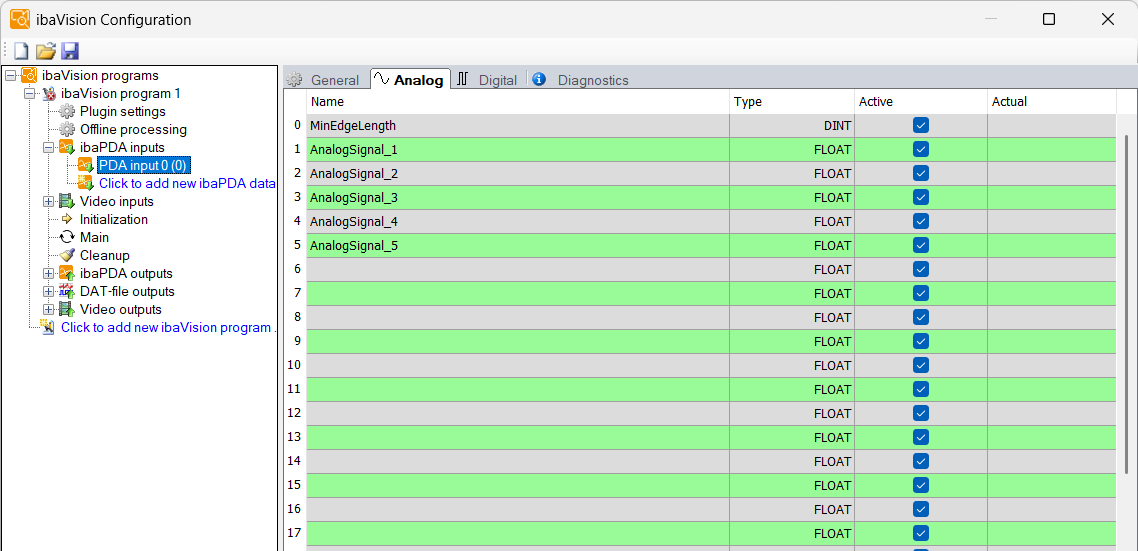The width and height of the screenshot is (1138, 551).
Task: Click the Actual column header
Action: pos(1052,102)
